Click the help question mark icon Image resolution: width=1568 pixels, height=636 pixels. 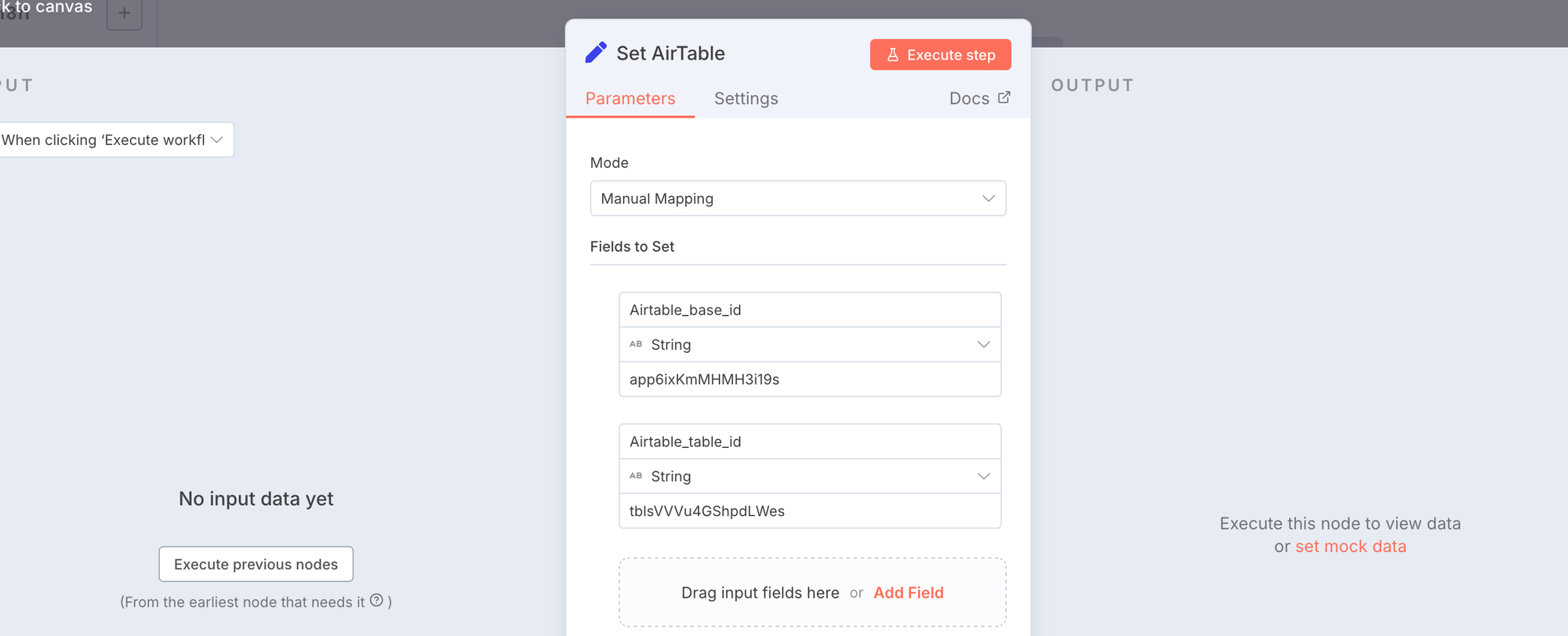(x=376, y=601)
